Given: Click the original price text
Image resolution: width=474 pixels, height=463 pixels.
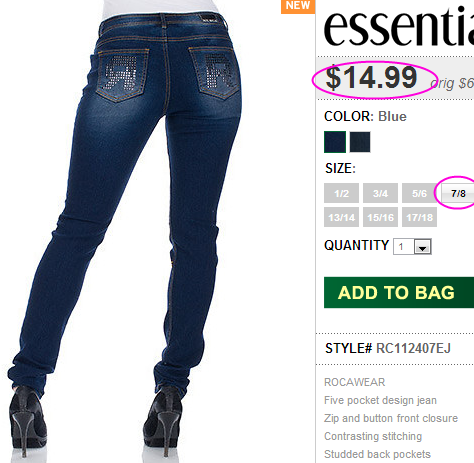Looking at the screenshot, I should 452,83.
